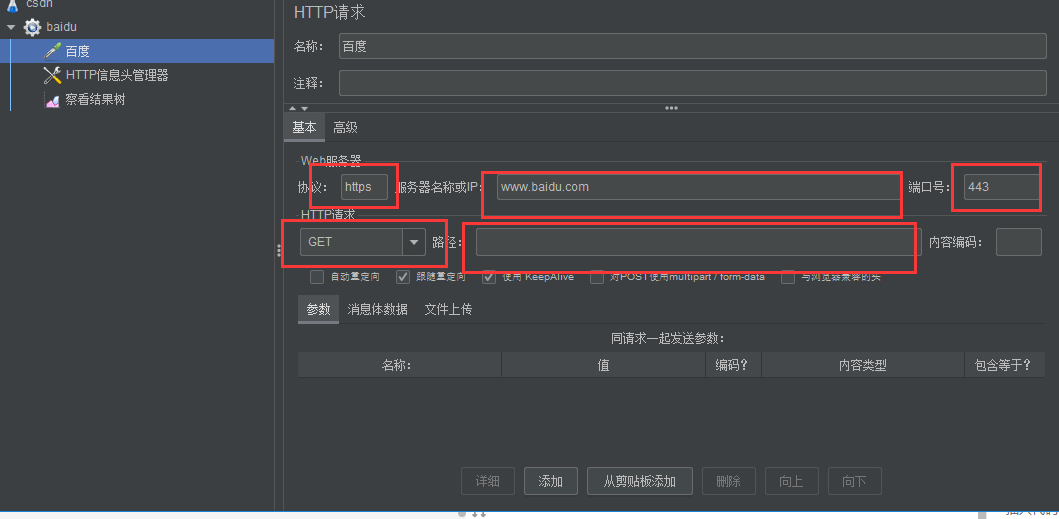Open the 消息体数据 tab
The width and height of the screenshot is (1059, 519).
coord(378,310)
